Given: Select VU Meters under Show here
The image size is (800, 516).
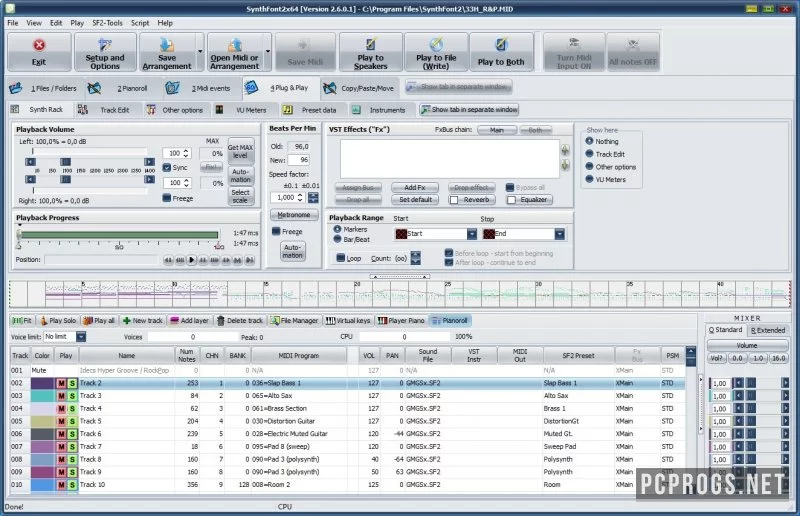Looking at the screenshot, I should [589, 179].
